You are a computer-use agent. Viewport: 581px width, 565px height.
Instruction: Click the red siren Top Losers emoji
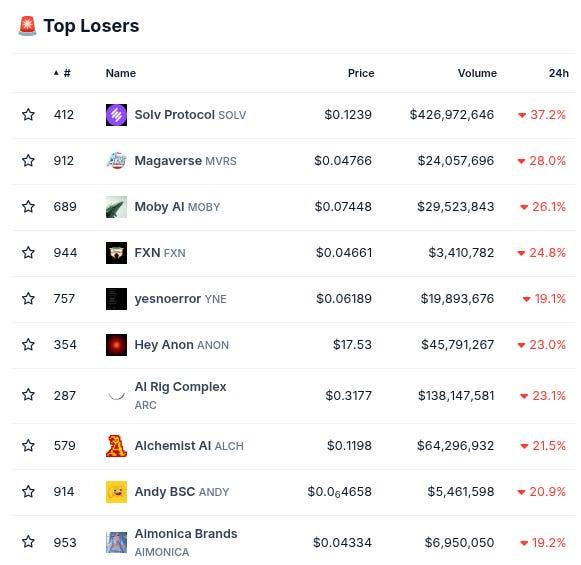click(x=27, y=26)
